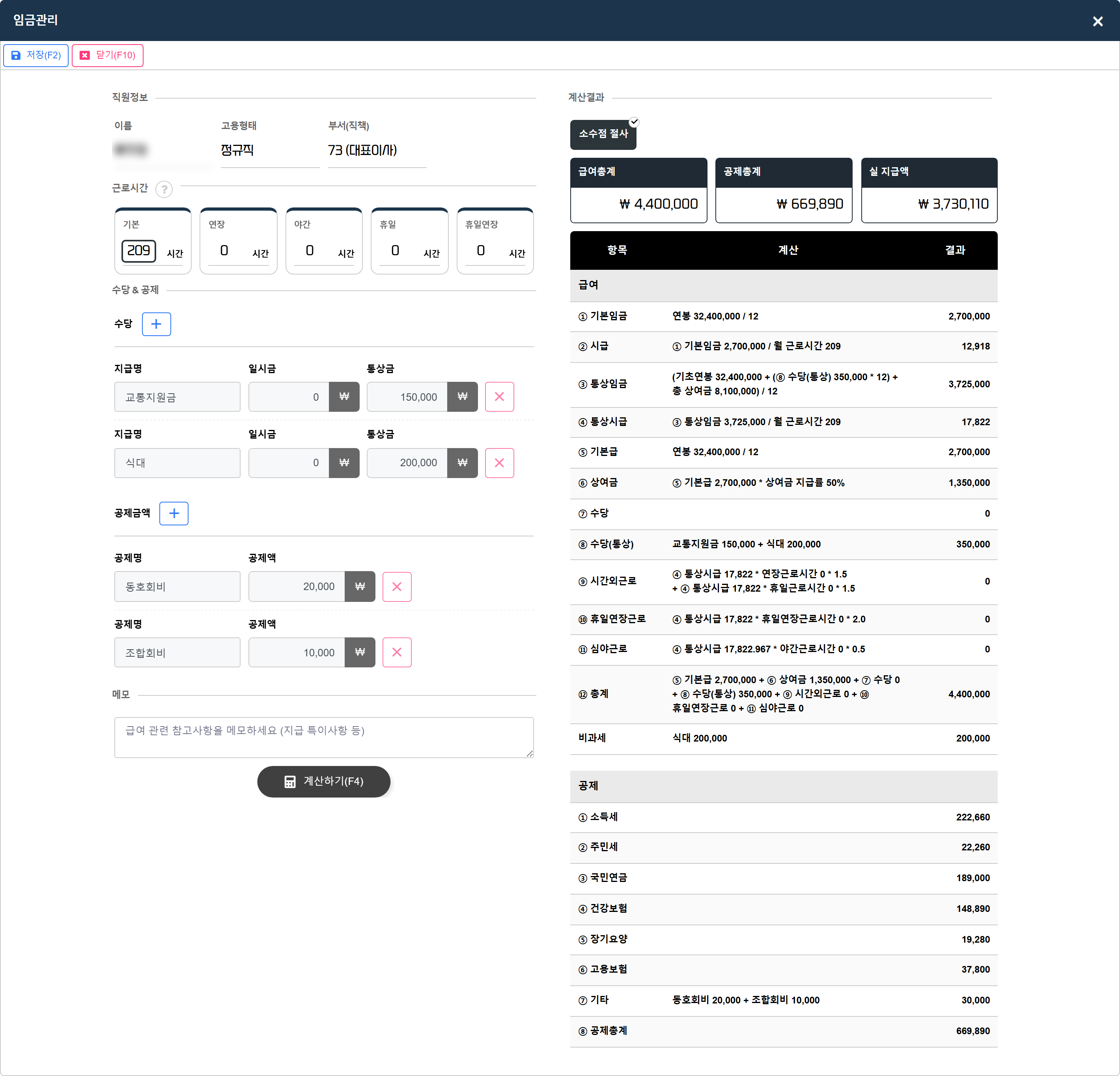Click the 동호회비 deduction name field
The height and width of the screenshot is (1076, 1120).
click(177, 586)
